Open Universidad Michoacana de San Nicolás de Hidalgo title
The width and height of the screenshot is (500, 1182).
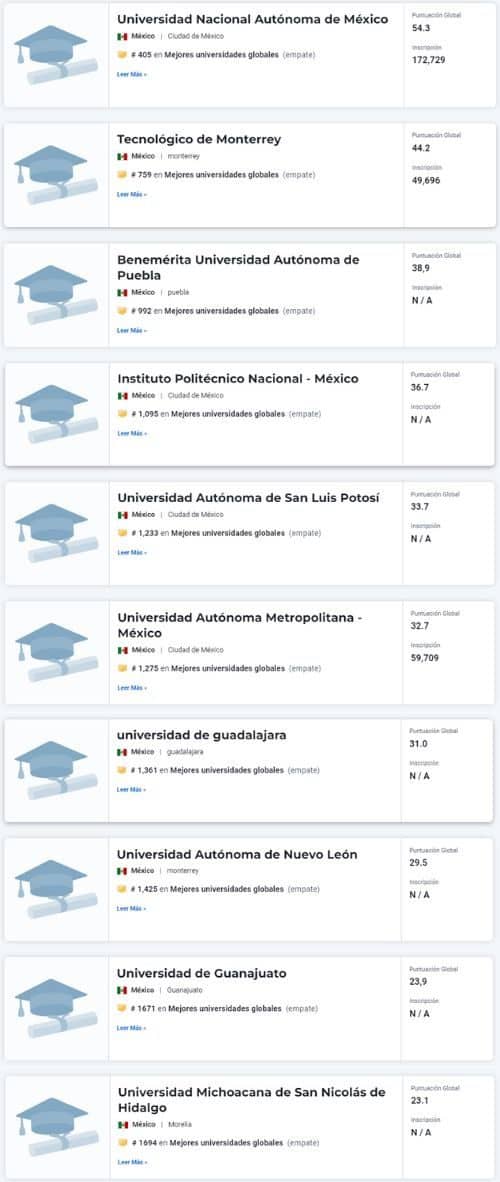(251, 1100)
